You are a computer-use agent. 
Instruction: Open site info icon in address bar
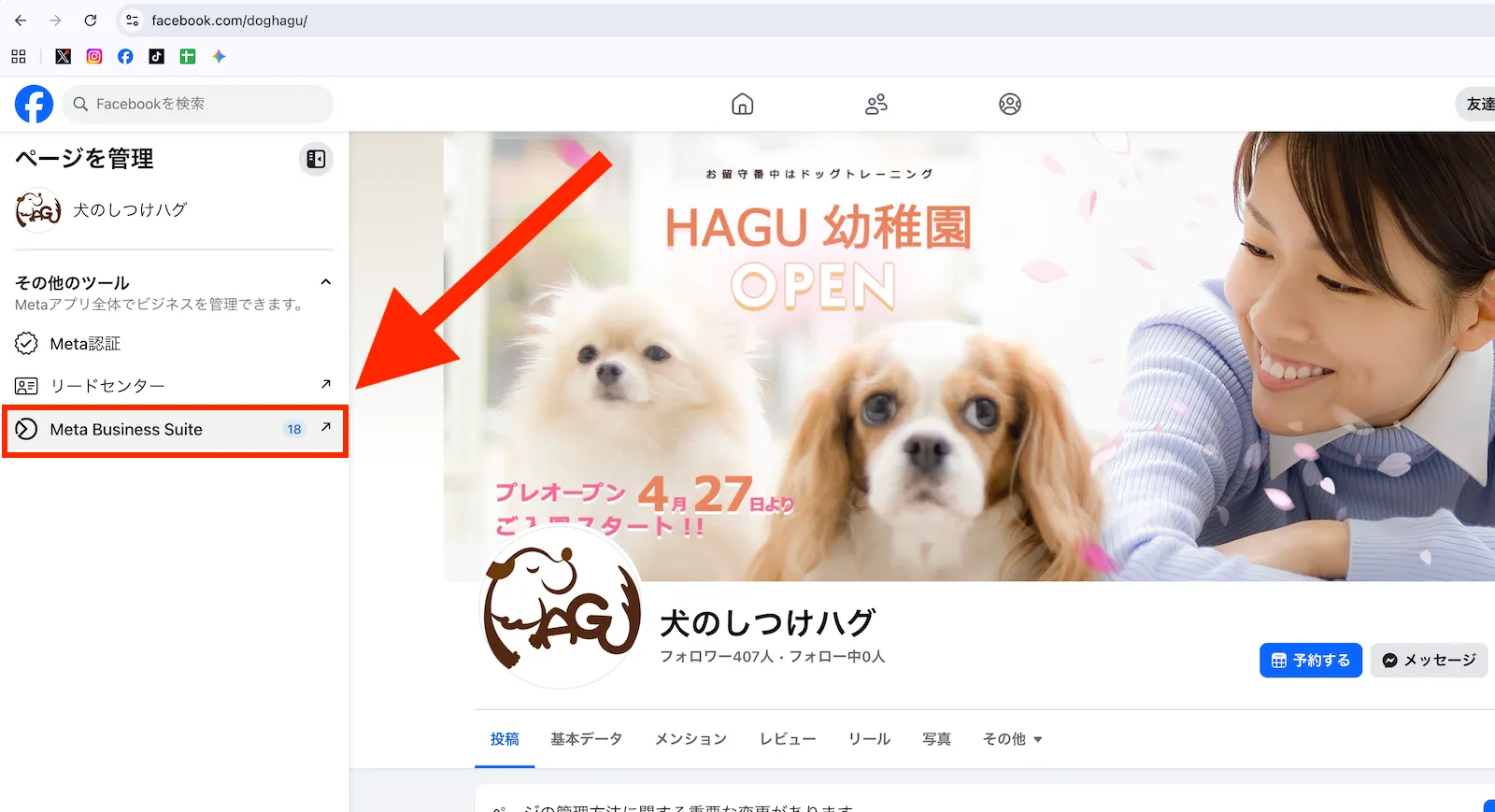[x=133, y=20]
